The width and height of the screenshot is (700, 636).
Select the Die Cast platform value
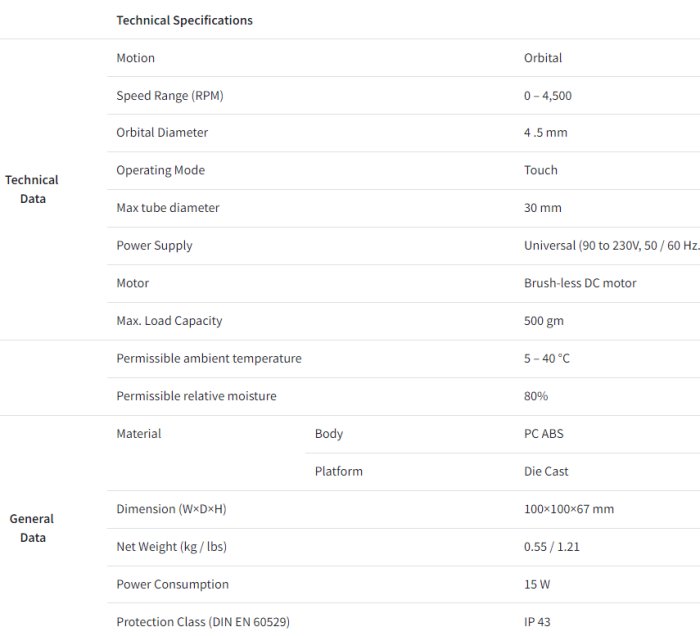tap(546, 471)
